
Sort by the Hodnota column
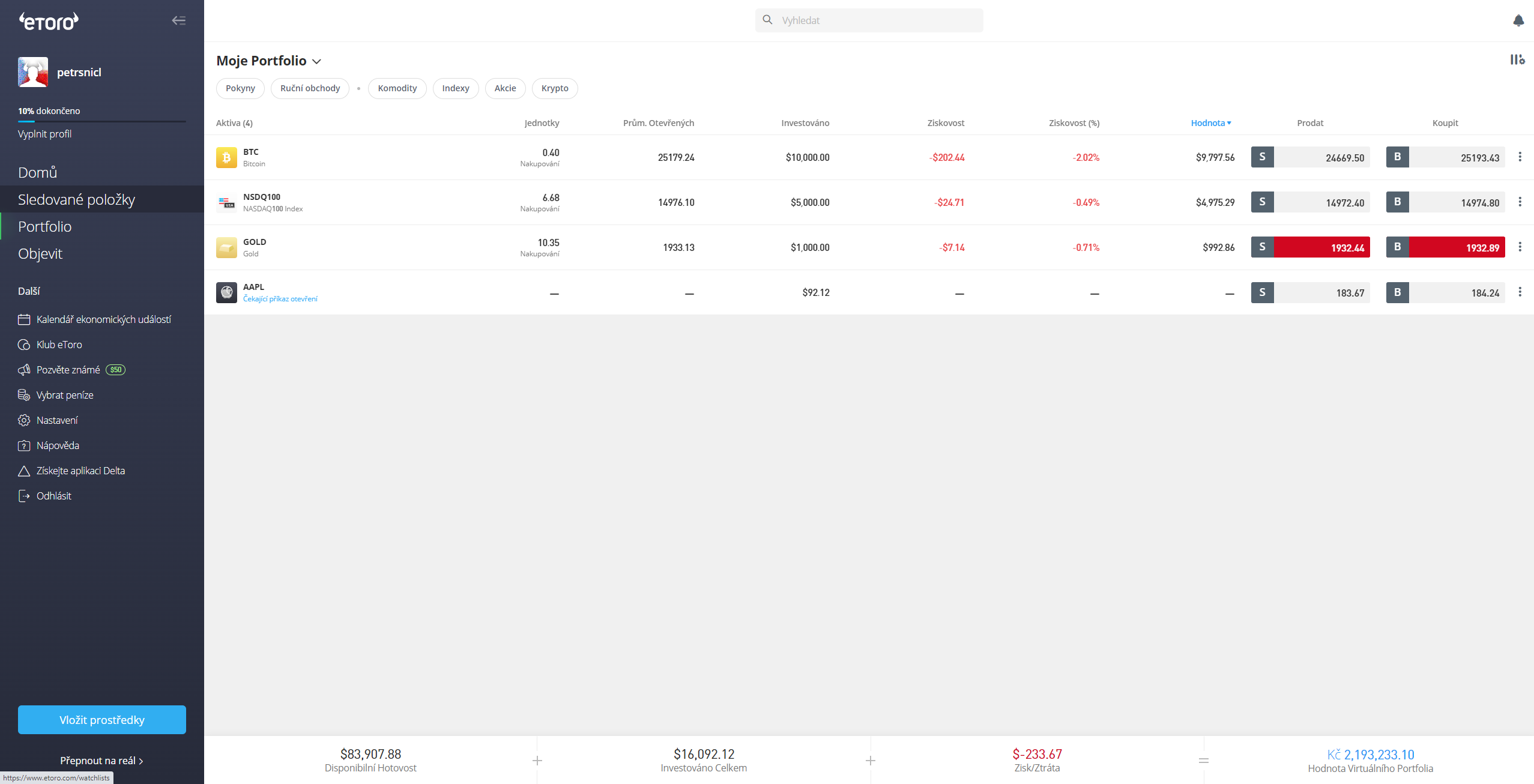click(1211, 123)
